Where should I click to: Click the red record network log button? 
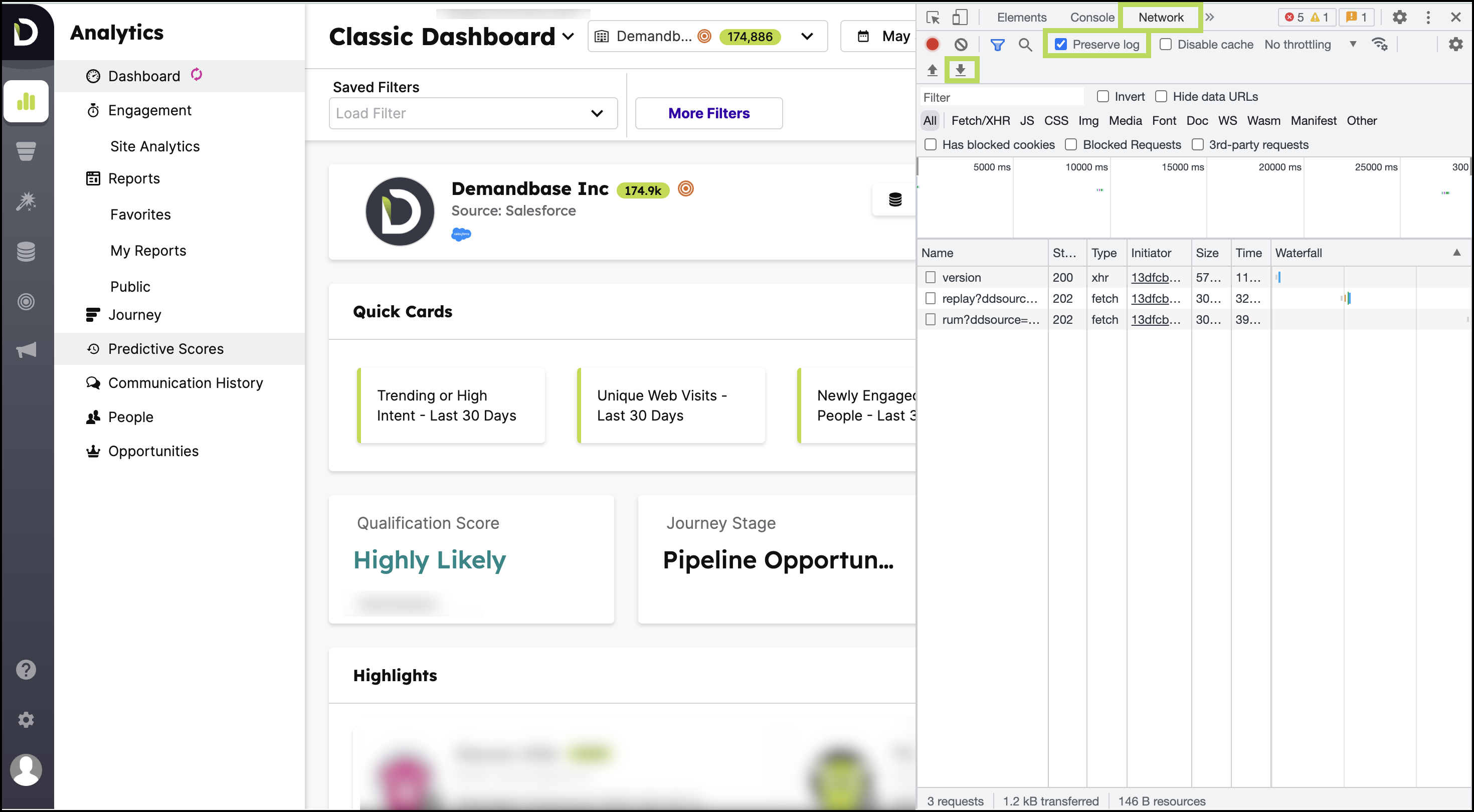tap(932, 44)
